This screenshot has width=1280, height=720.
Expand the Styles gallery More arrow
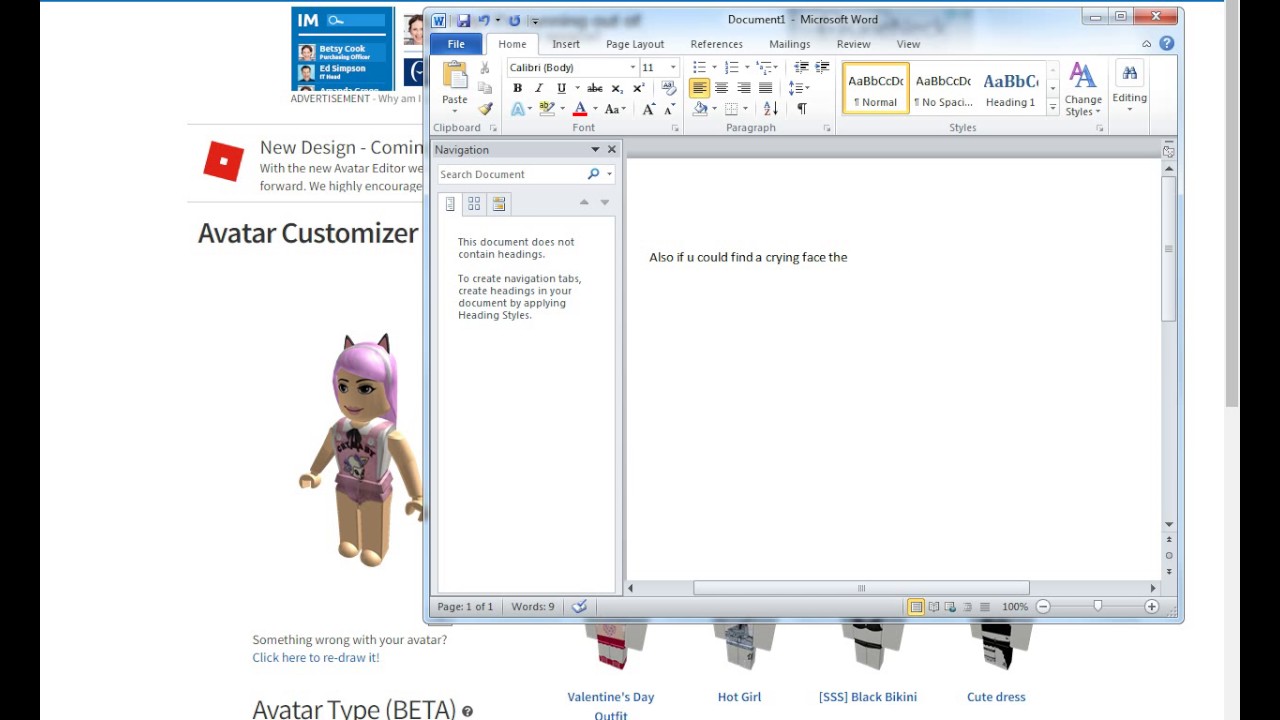[1052, 107]
